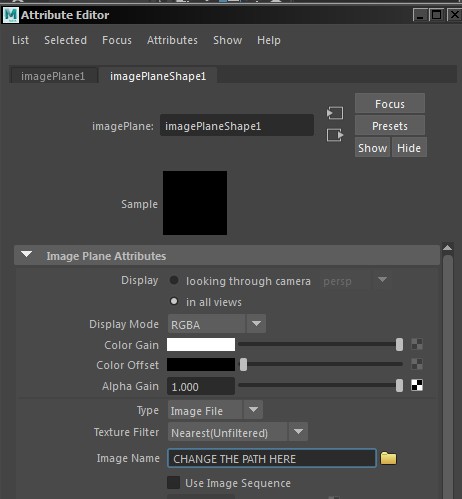Image resolution: width=462 pixels, height=499 pixels.
Task: Click the go-to-output-connection icon beside imagePlane field
Action: click(x=335, y=135)
